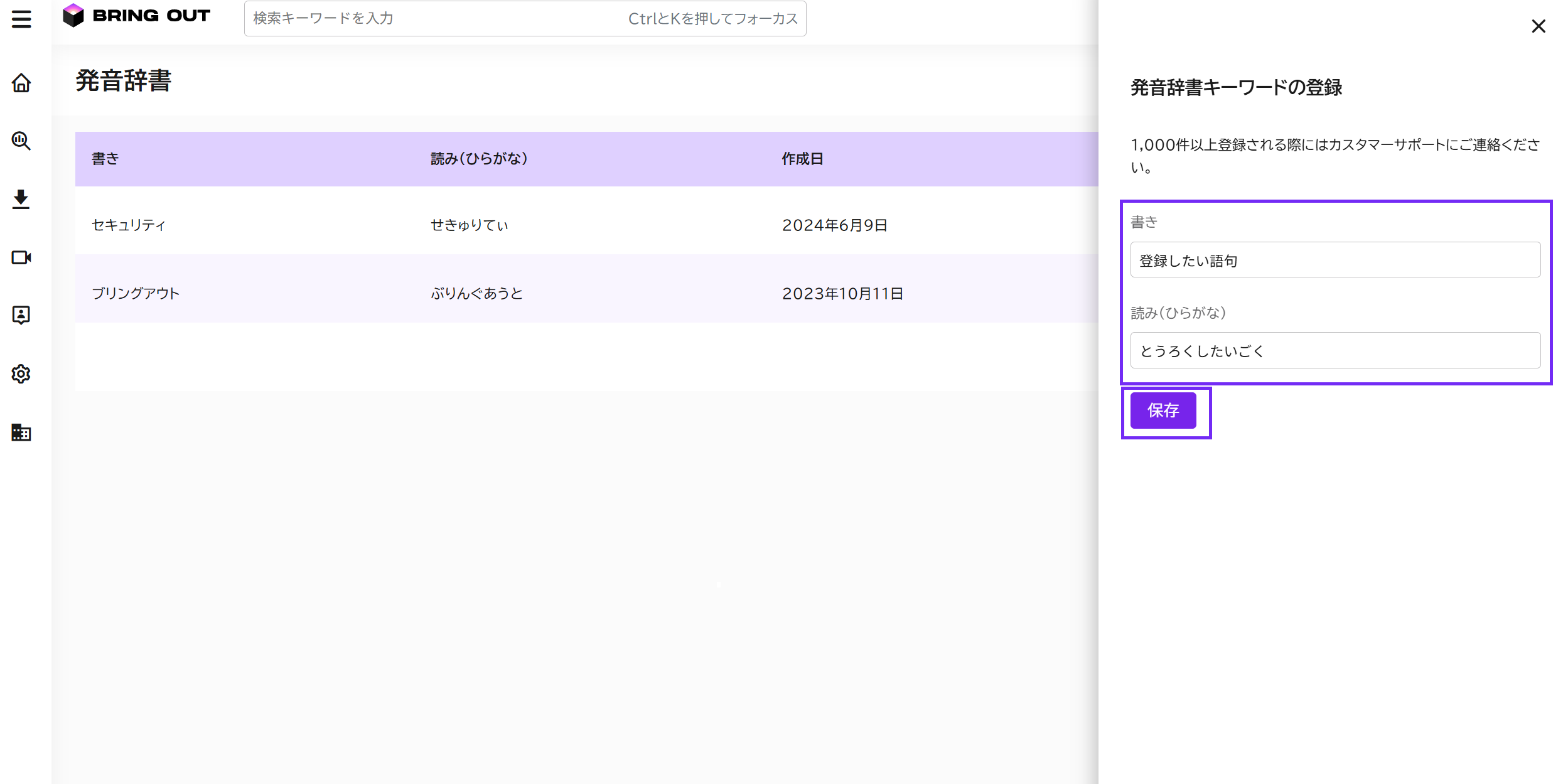Open the analytics search icon
The width and height of the screenshot is (1563, 784).
pyautogui.click(x=21, y=141)
